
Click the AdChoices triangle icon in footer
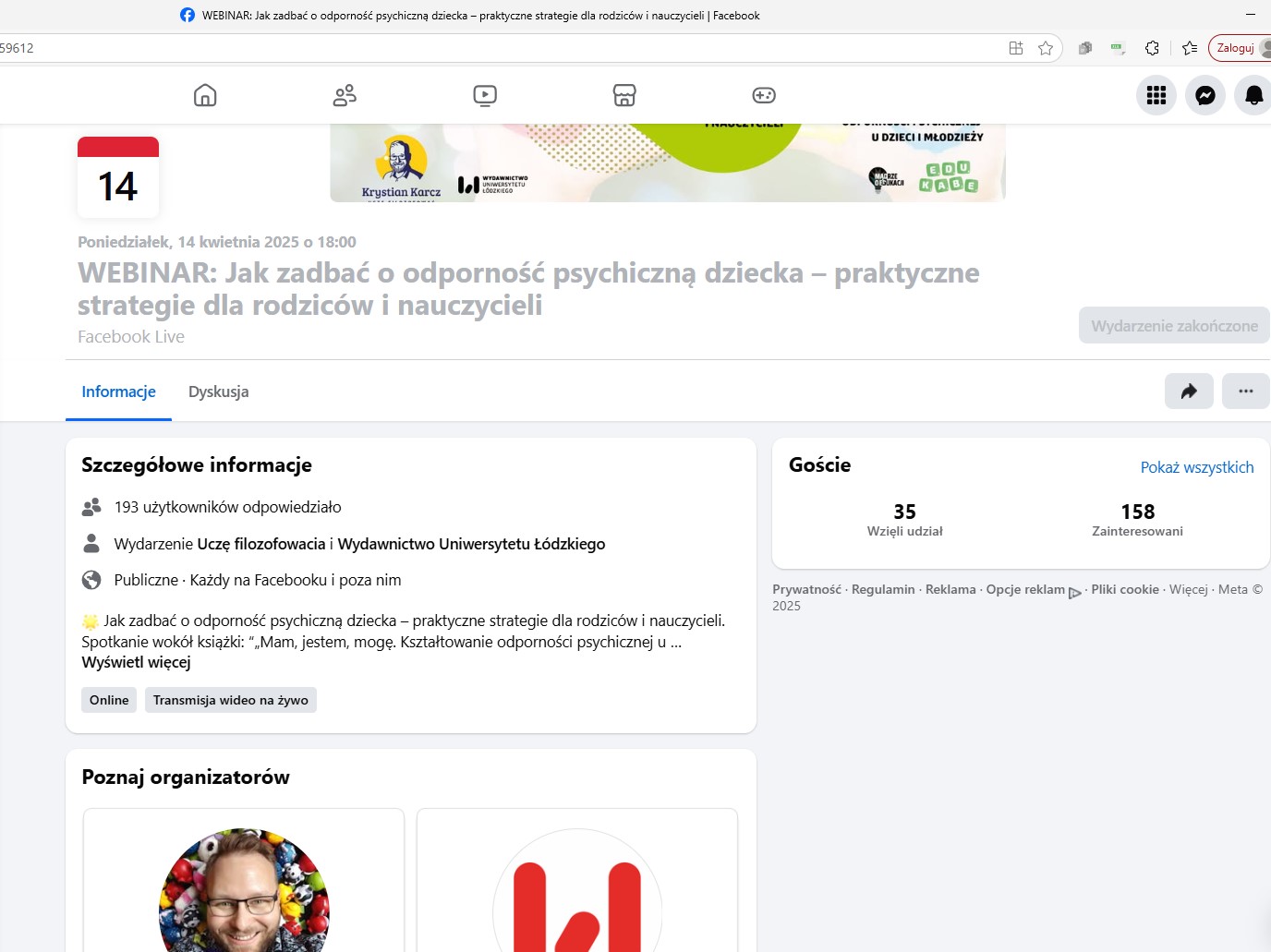(x=1075, y=593)
